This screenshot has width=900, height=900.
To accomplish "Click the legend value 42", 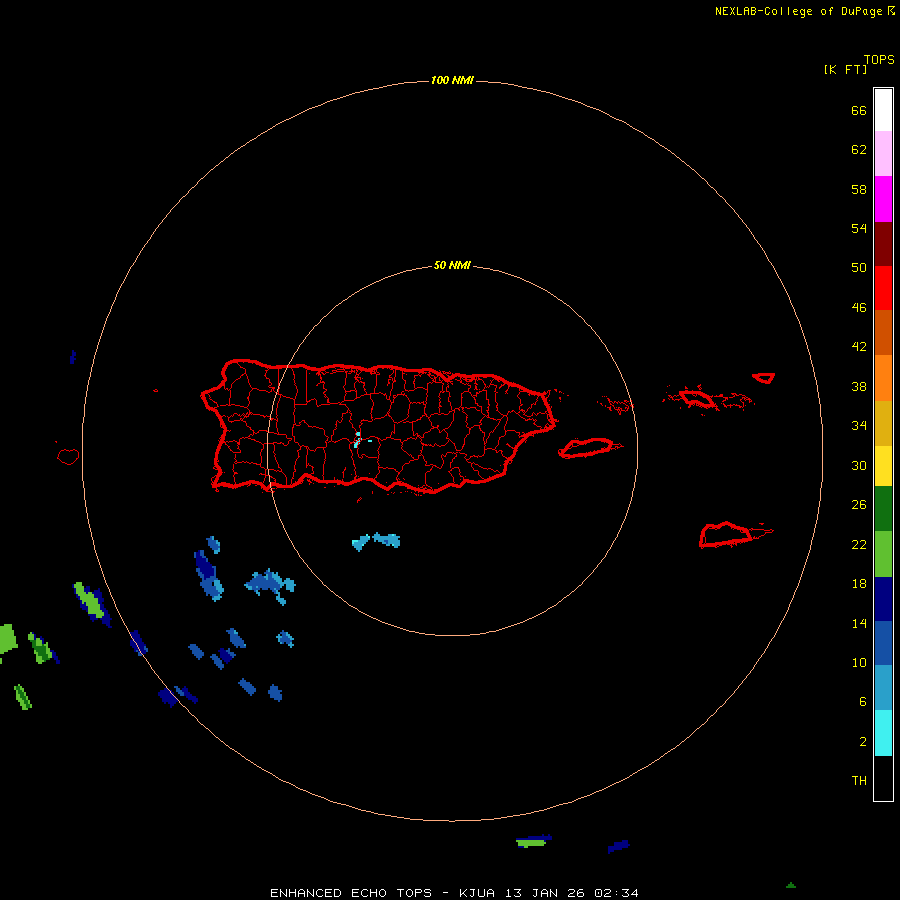I will tap(859, 347).
